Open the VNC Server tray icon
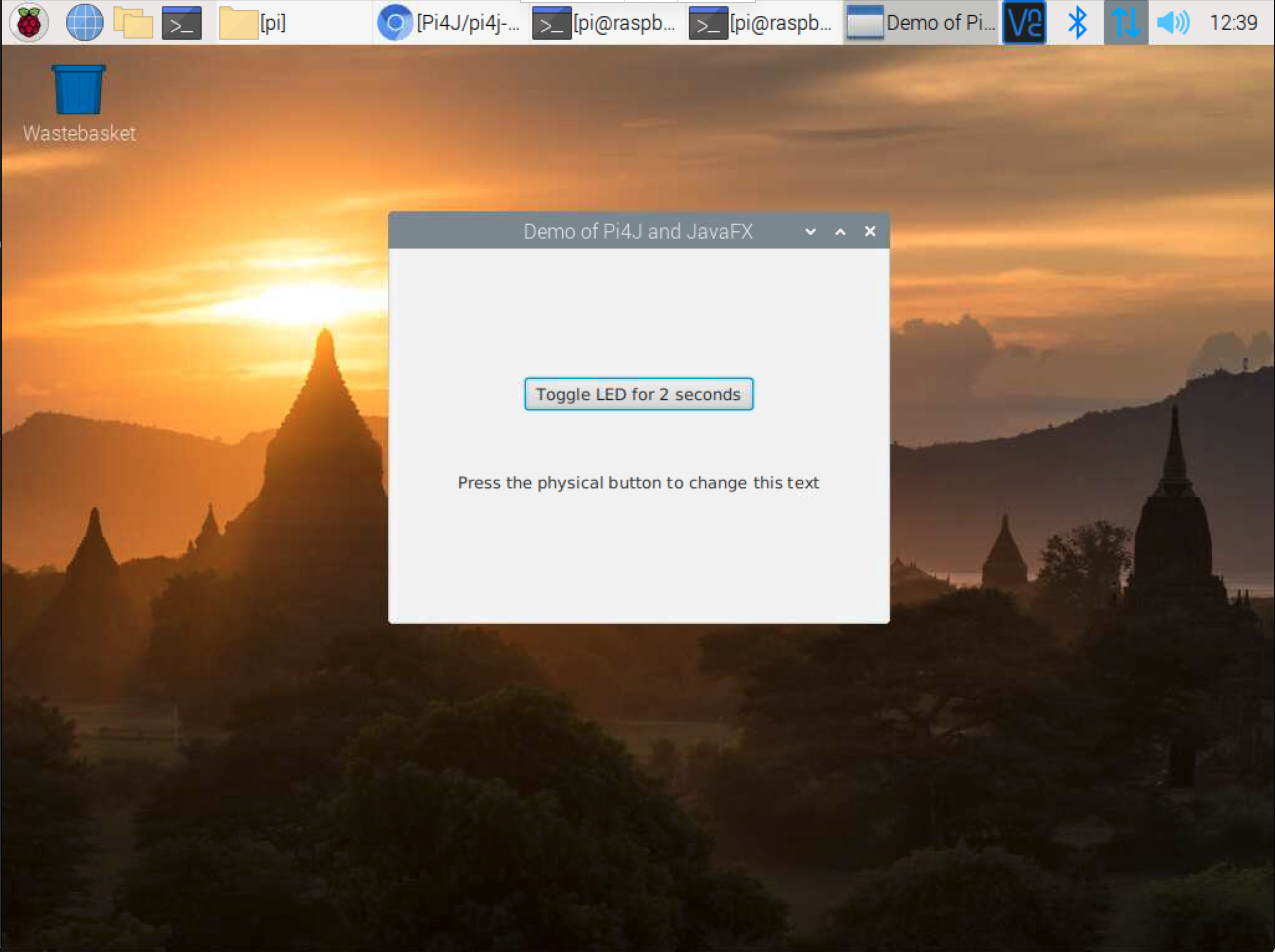 pyautogui.click(x=1024, y=23)
